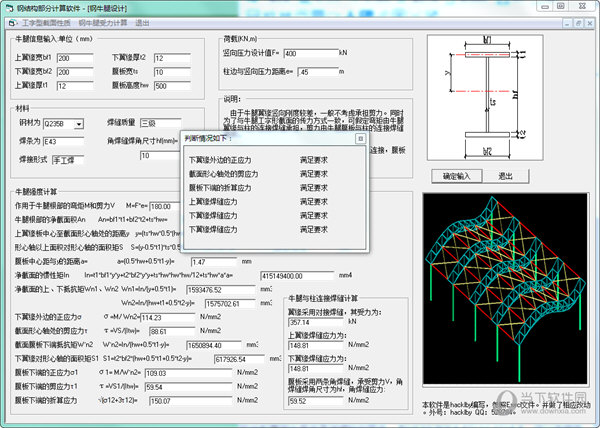Click 上翼缘焊缝应力 row in dialog
Viewport: 600px width, 428px height.
(x=259, y=202)
